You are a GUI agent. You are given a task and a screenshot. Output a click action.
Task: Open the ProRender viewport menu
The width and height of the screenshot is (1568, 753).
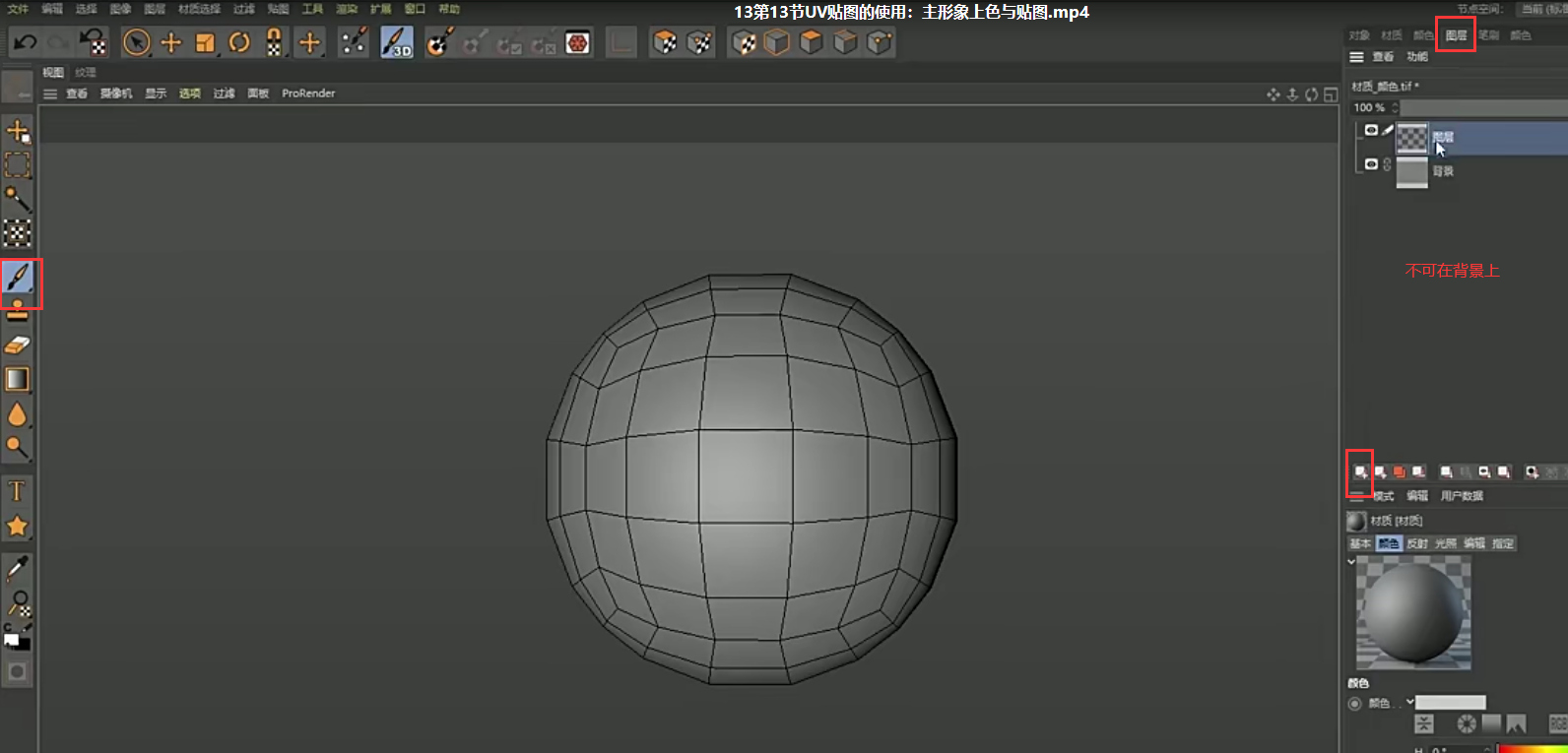[x=308, y=94]
